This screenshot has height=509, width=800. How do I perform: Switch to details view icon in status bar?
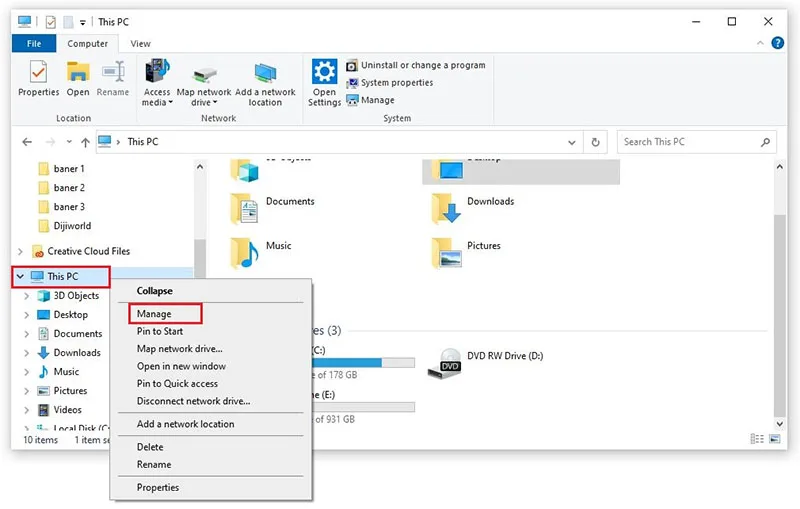[757, 439]
